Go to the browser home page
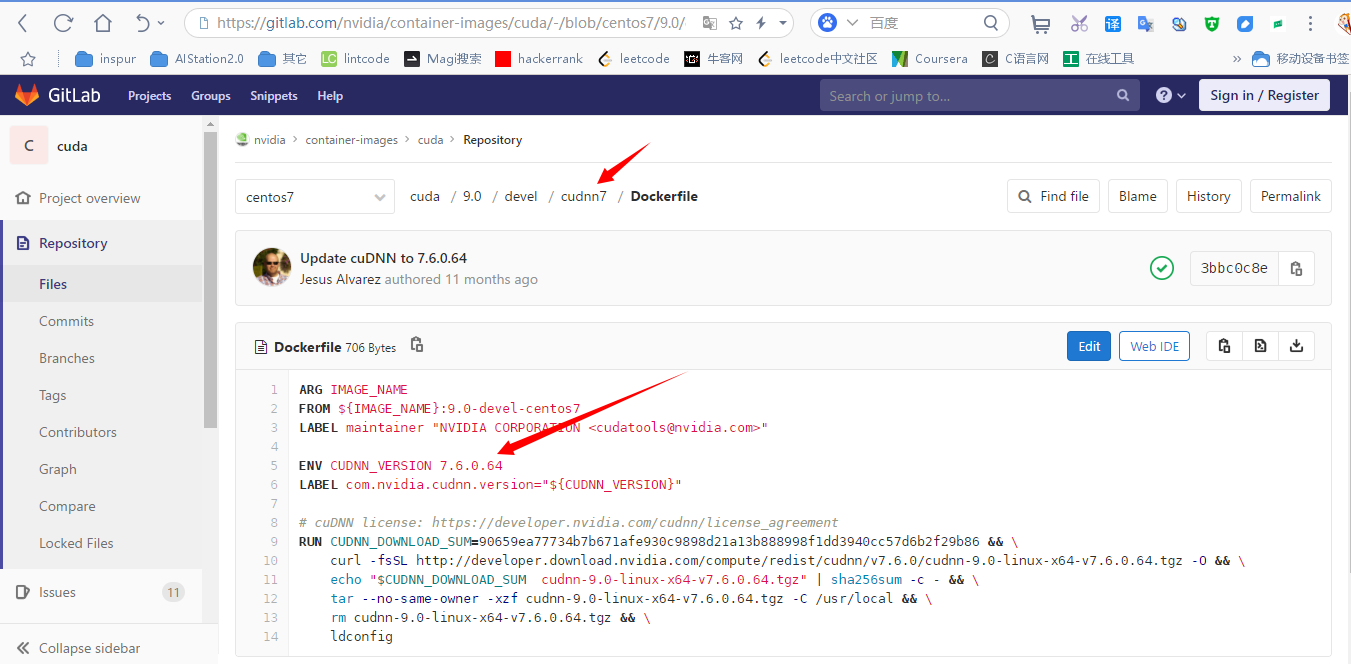This screenshot has height=664, width=1351. tap(103, 23)
